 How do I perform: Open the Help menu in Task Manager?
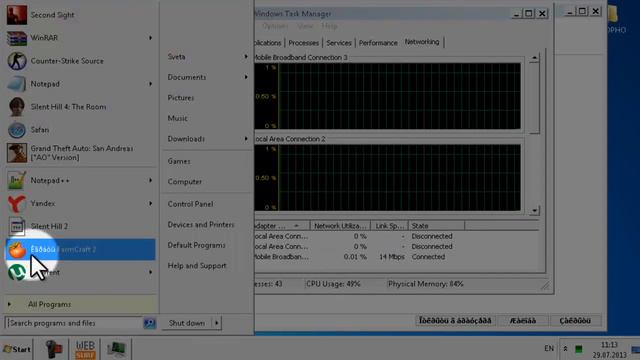329,26
